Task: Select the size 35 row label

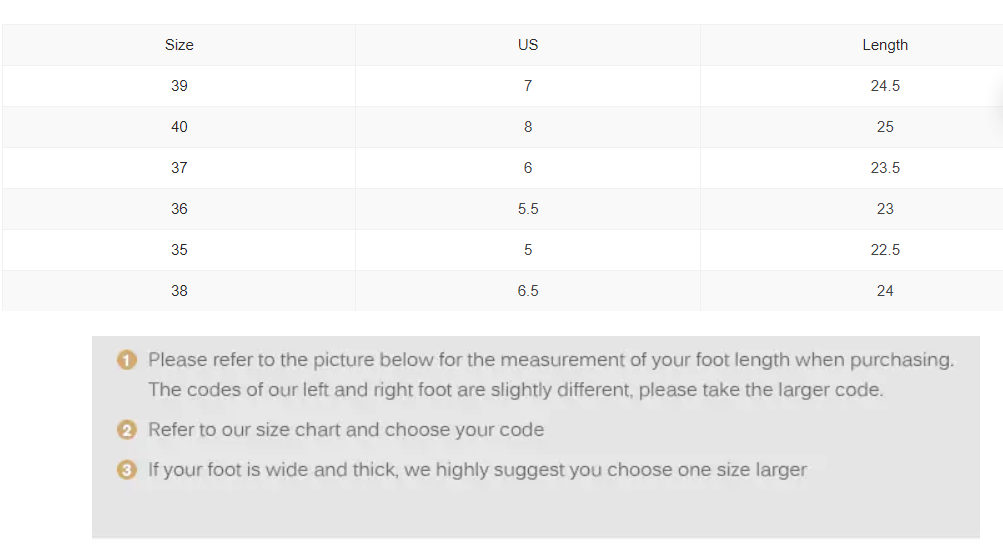Action: click(x=179, y=250)
